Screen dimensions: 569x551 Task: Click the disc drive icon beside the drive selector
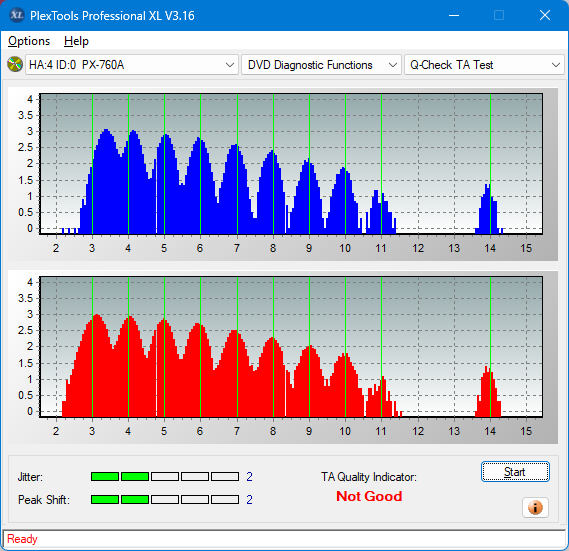[15, 65]
